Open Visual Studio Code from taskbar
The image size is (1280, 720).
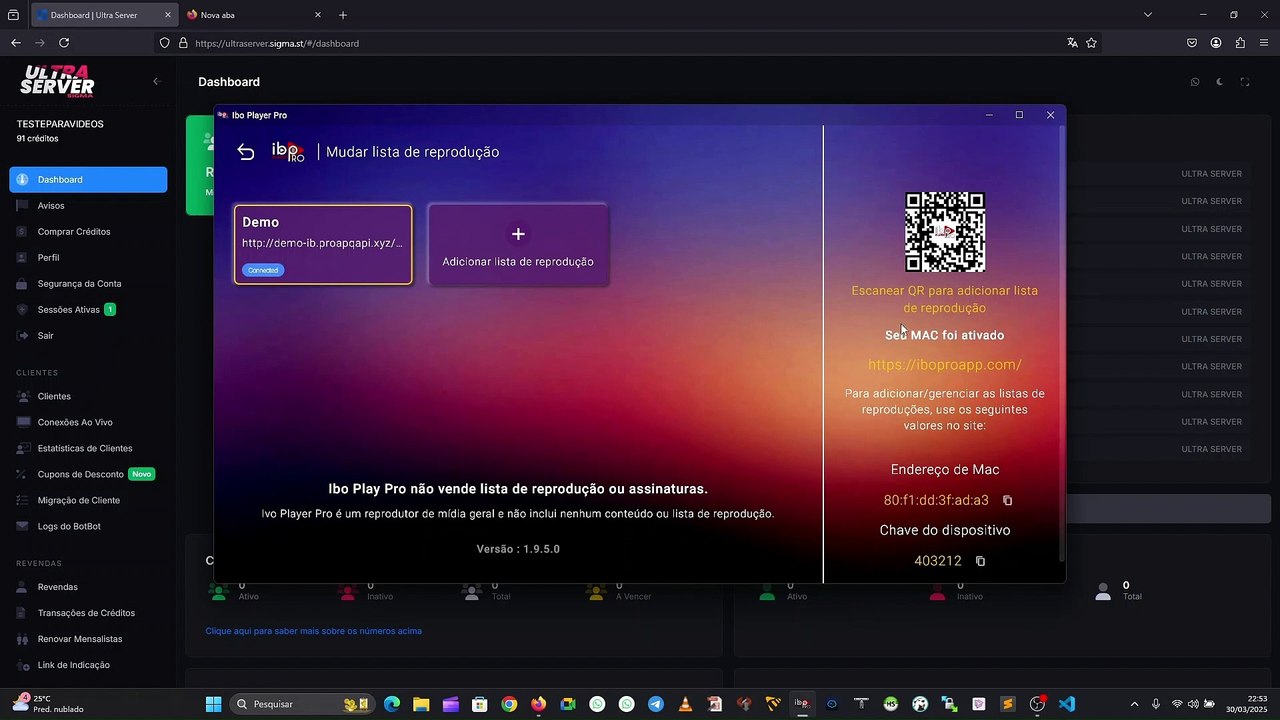tap(1067, 704)
